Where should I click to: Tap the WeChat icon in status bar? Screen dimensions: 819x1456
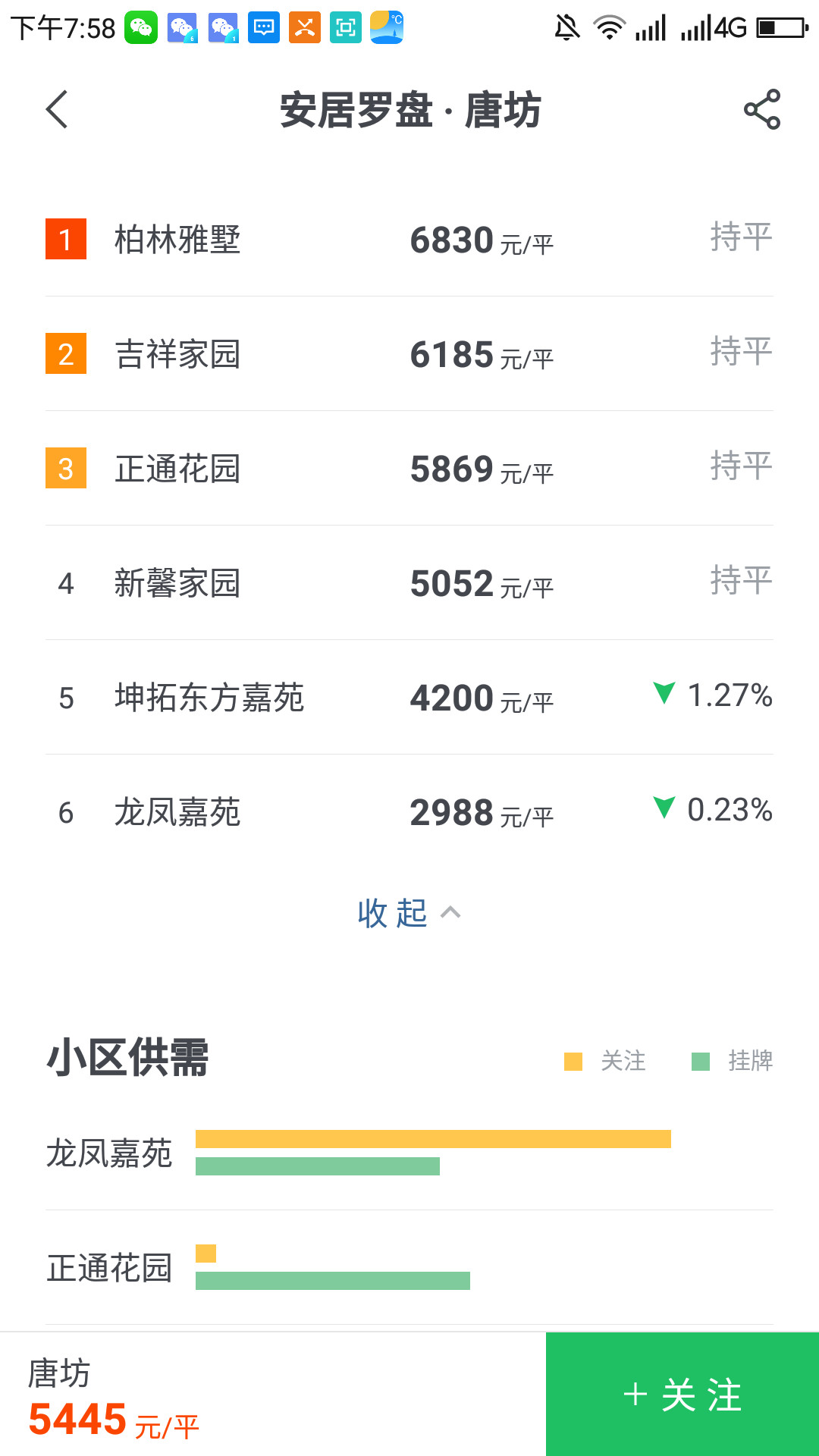pos(141,28)
